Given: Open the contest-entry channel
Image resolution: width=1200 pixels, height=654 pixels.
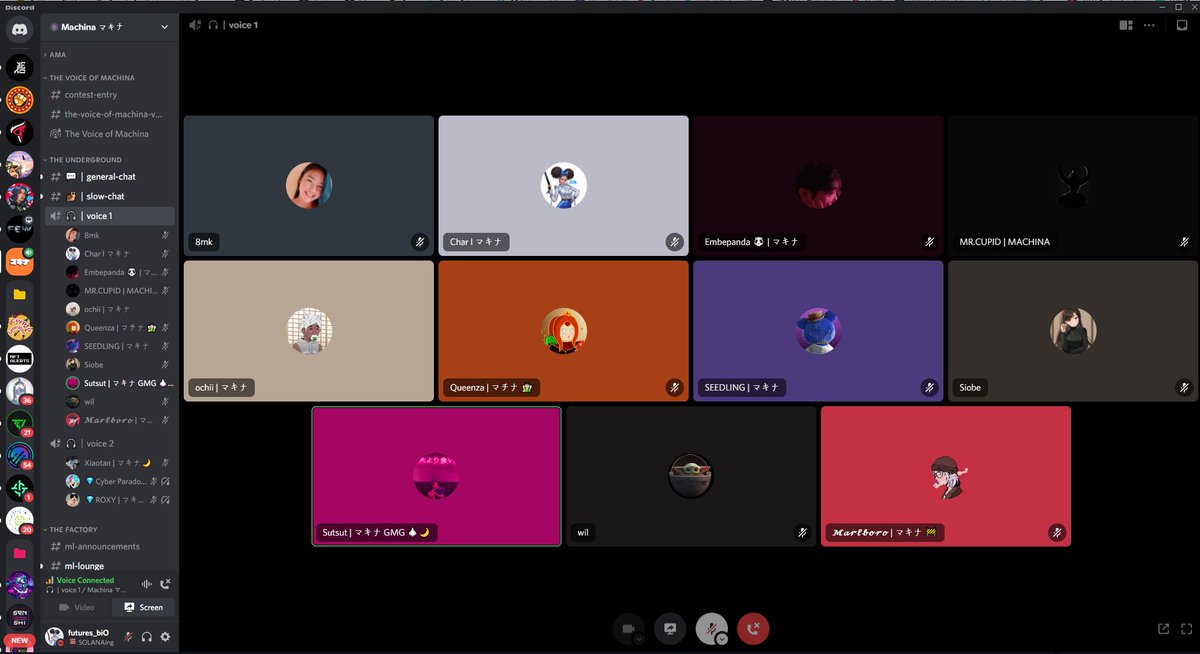Looking at the screenshot, I should (110, 95).
